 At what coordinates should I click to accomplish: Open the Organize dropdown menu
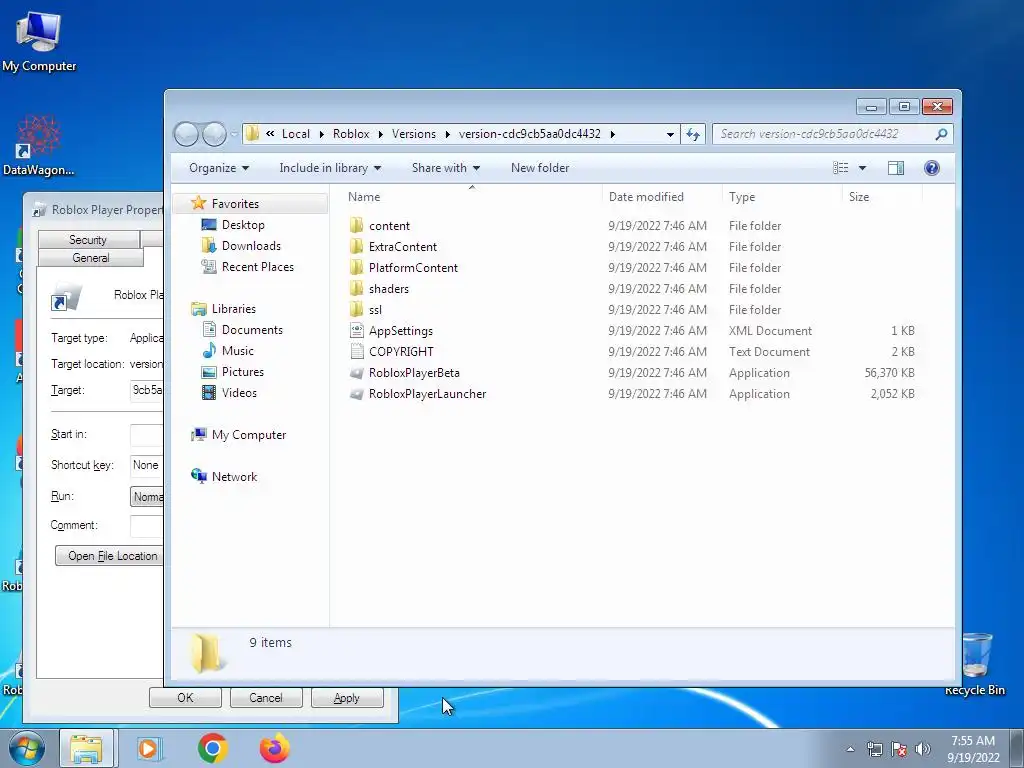(219, 168)
